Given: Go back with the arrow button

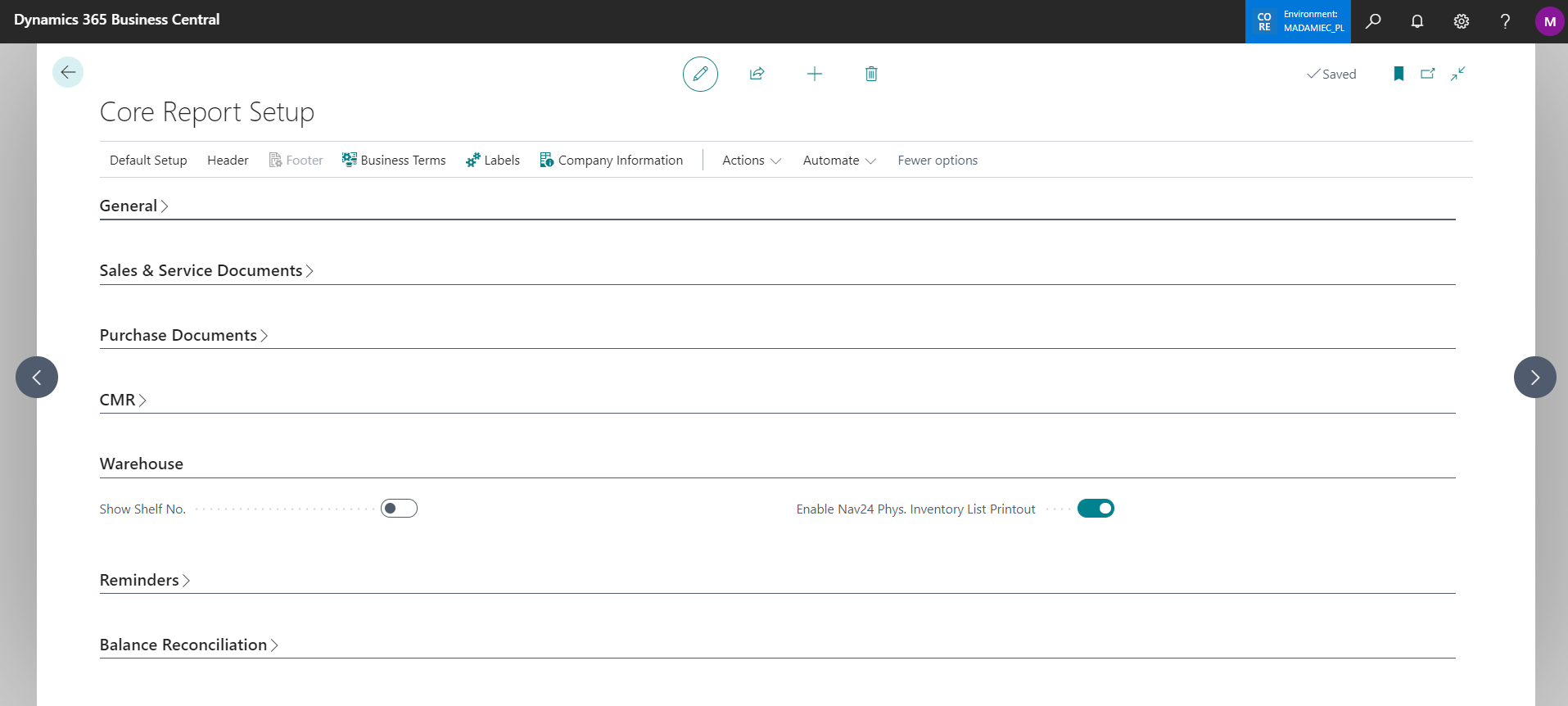Looking at the screenshot, I should coord(68,72).
